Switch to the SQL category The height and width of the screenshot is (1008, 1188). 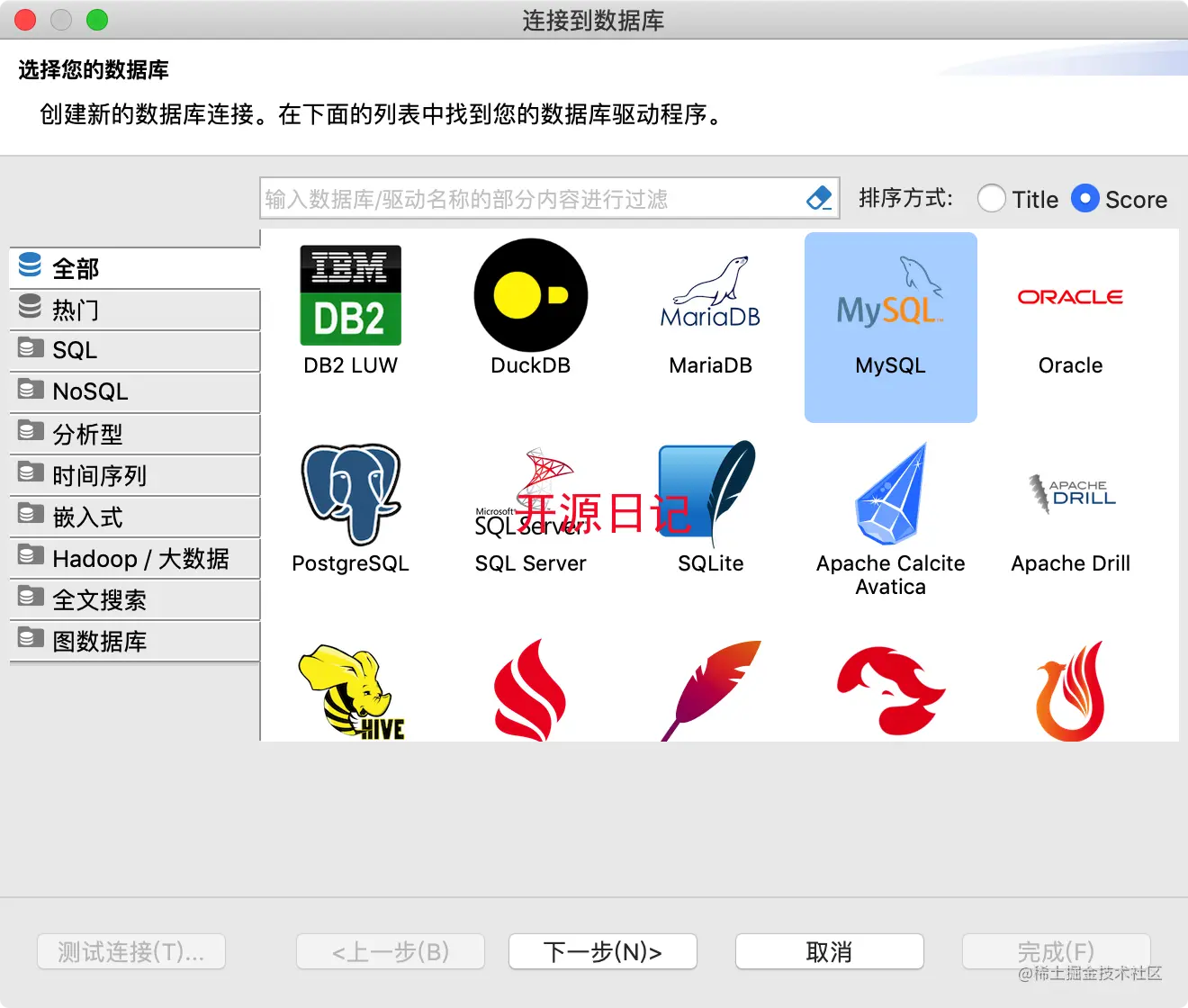tap(135, 350)
